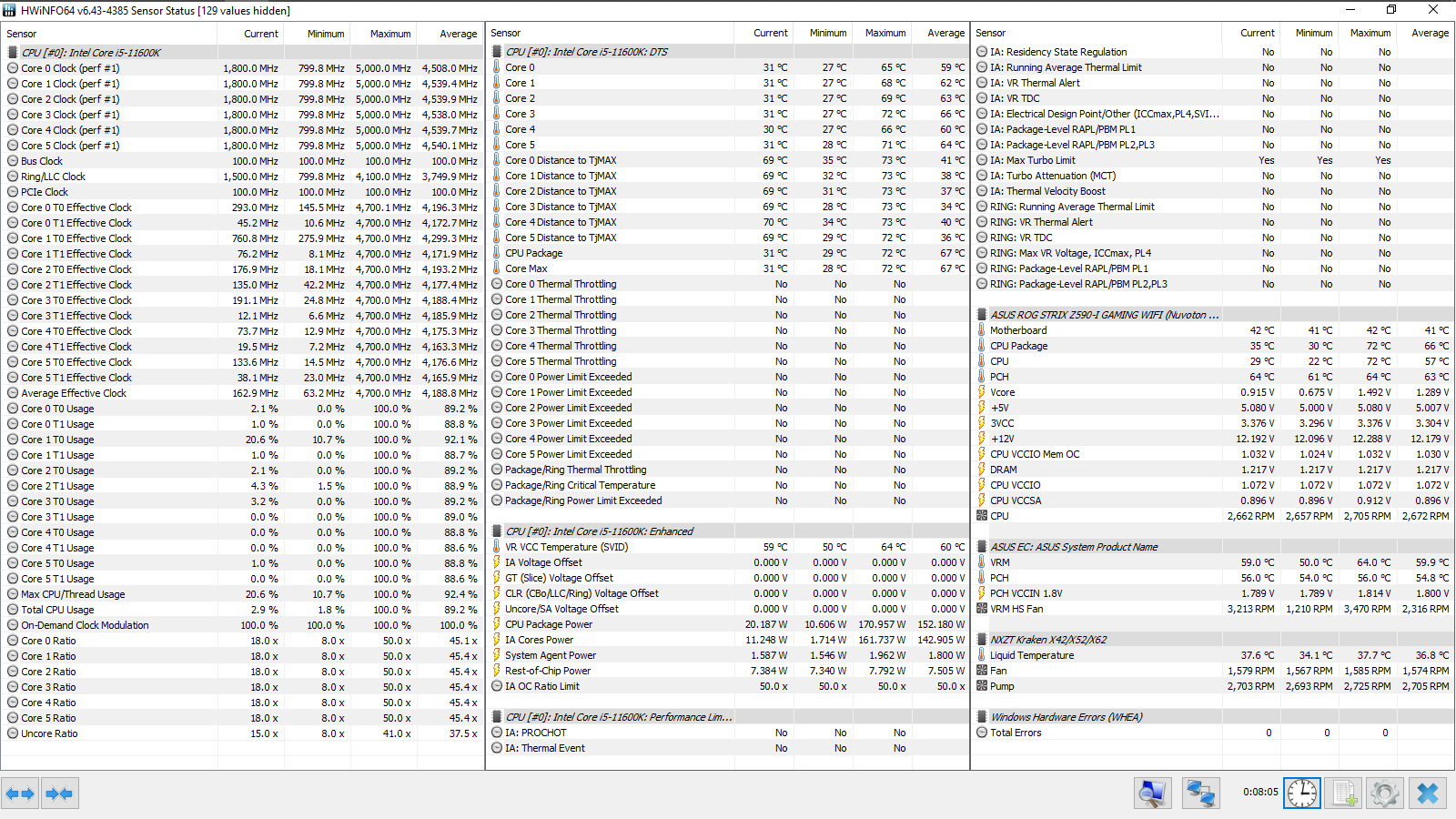The image size is (1456, 819).
Task: Select the IA: Thermal Event row
Action: [727, 748]
